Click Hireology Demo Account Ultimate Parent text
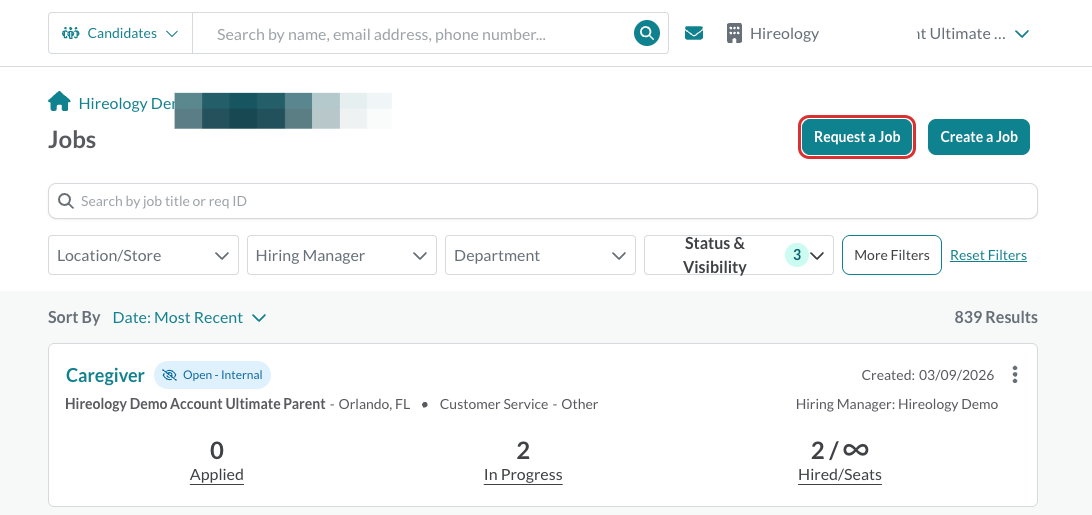1092x515 pixels. 195,404
